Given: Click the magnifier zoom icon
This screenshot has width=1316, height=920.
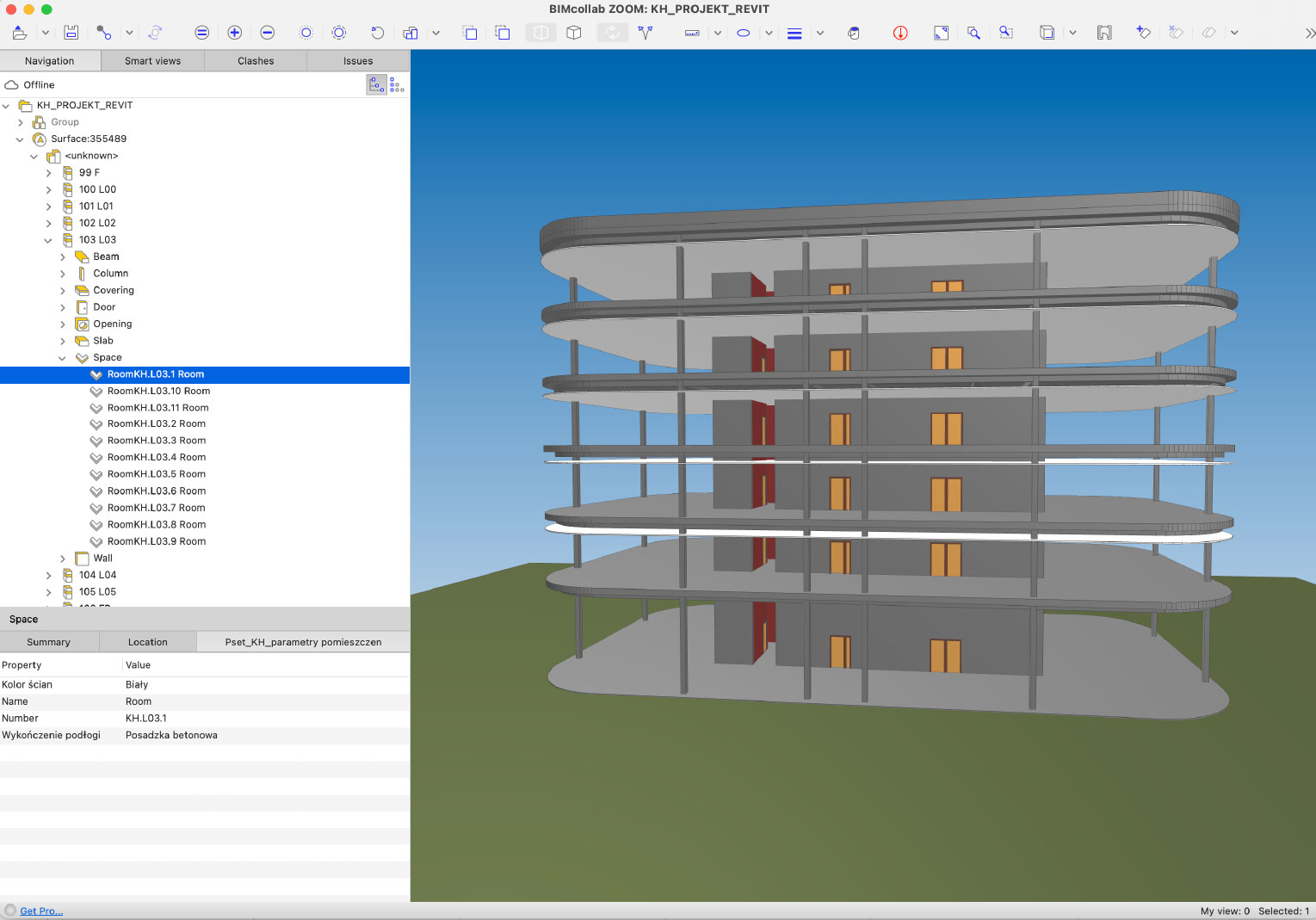Looking at the screenshot, I should coord(973,33).
